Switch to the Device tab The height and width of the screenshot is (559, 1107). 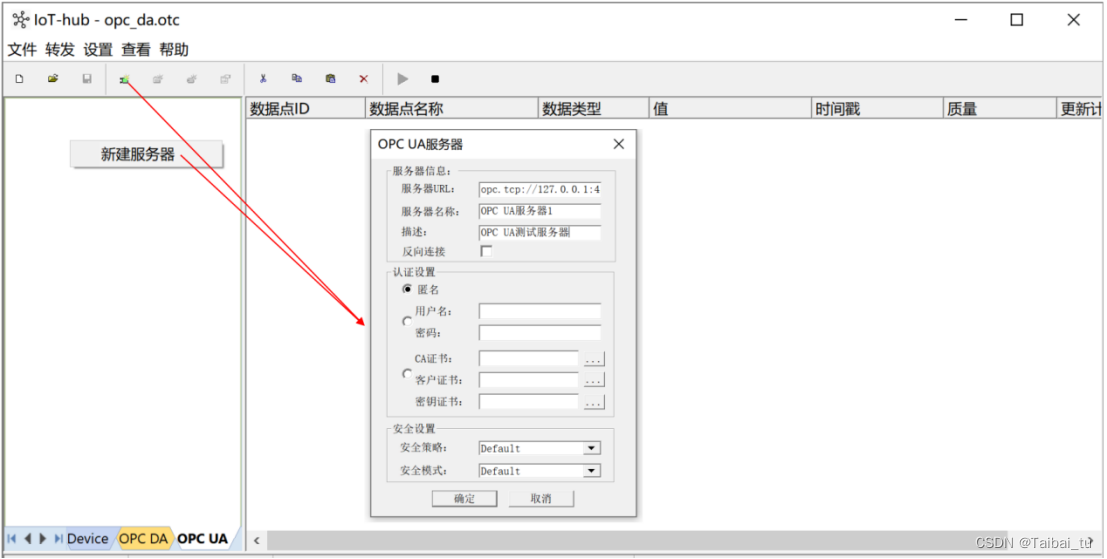click(x=88, y=539)
